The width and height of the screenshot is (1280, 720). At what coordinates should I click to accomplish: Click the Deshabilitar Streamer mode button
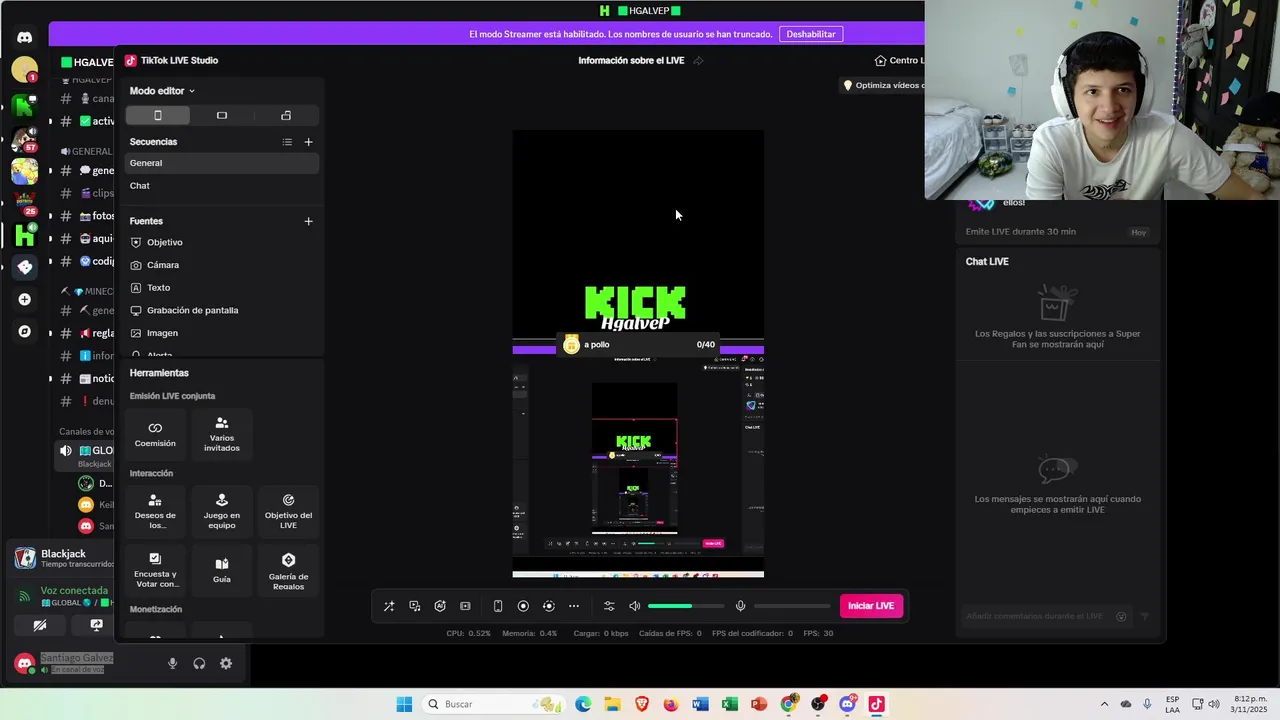click(811, 34)
